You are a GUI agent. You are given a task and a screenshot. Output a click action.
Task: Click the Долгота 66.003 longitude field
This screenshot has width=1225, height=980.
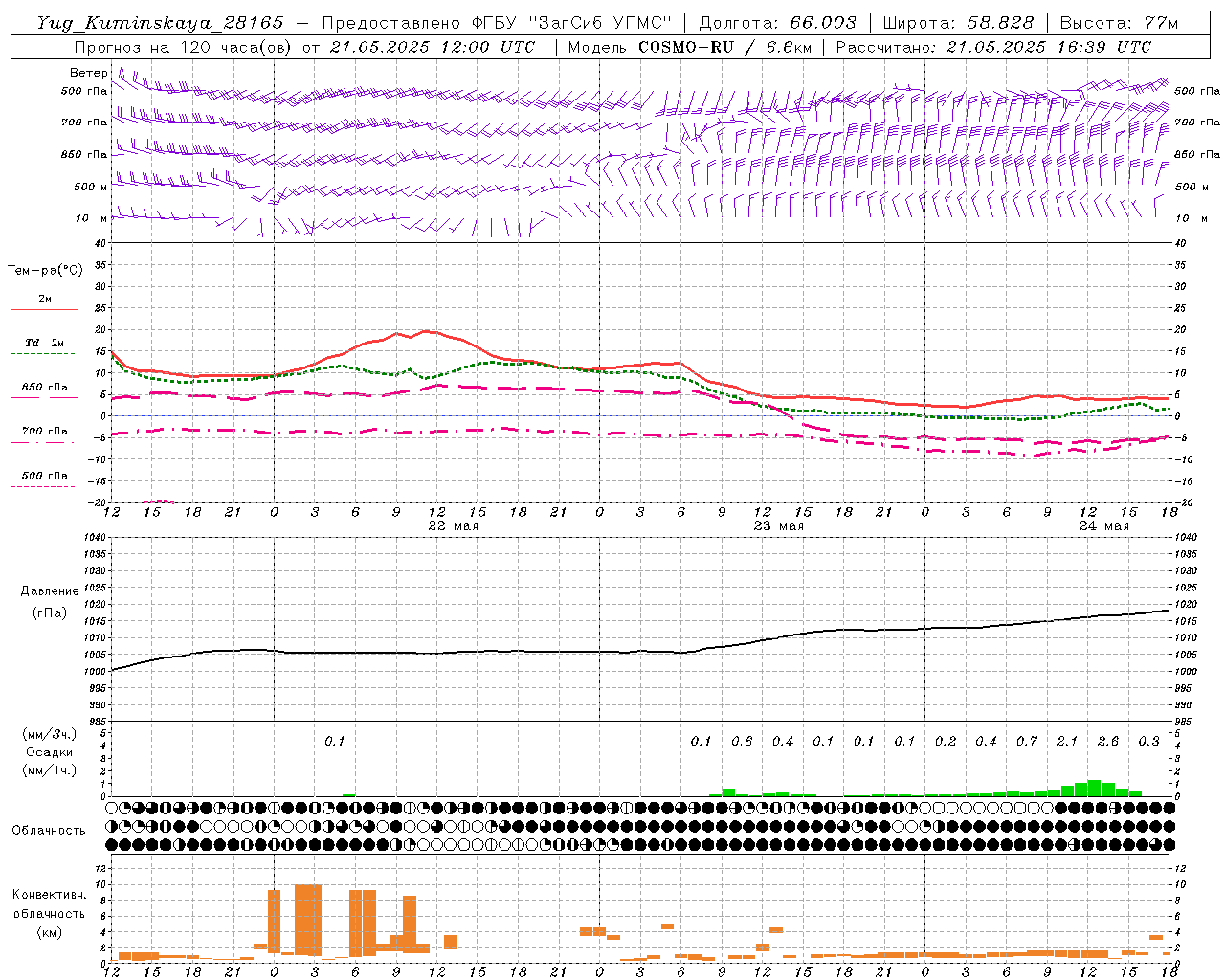[x=777, y=23]
